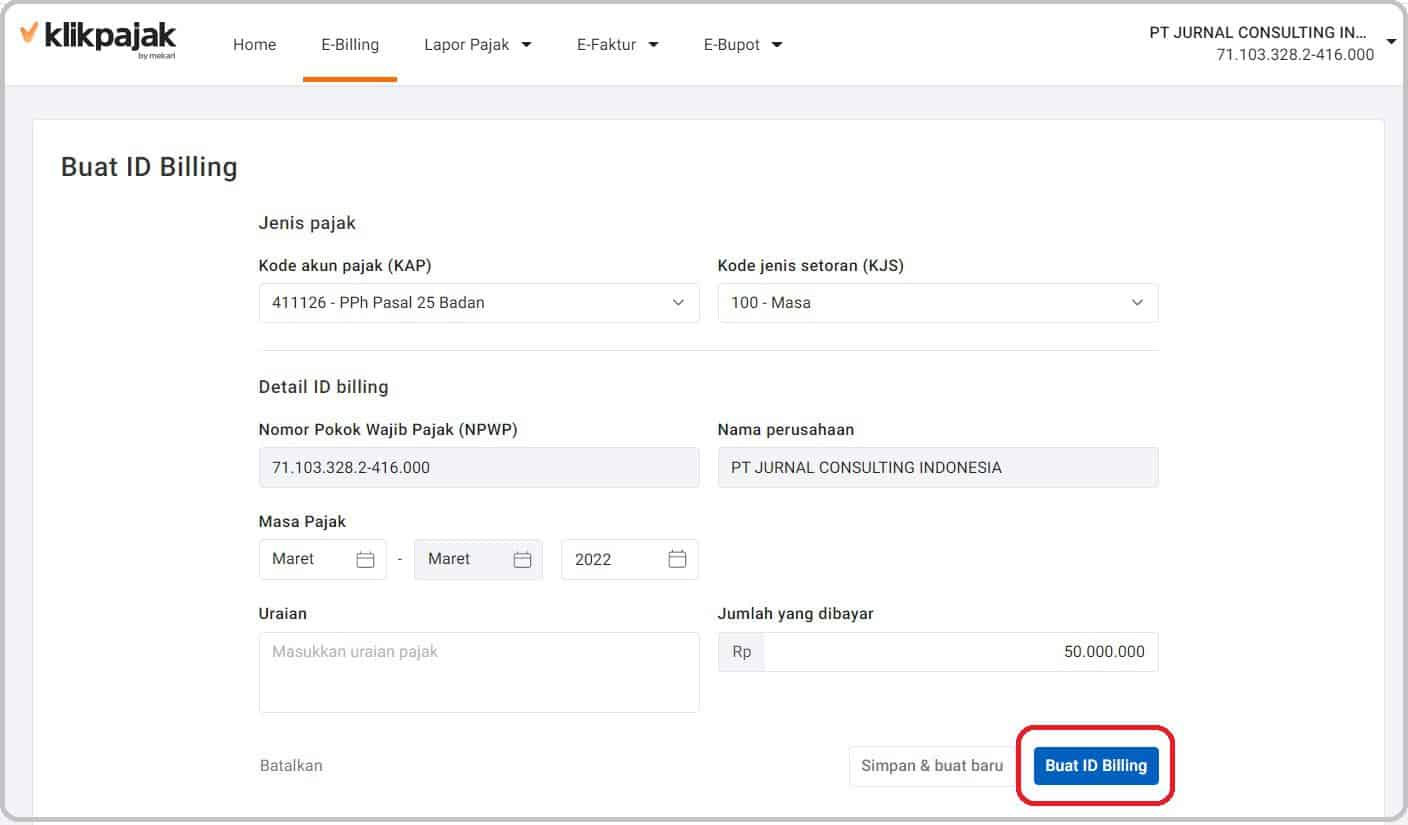Click the Jumlah yang dibayar label
Viewport: 1408px width, 825px height.
(795, 613)
